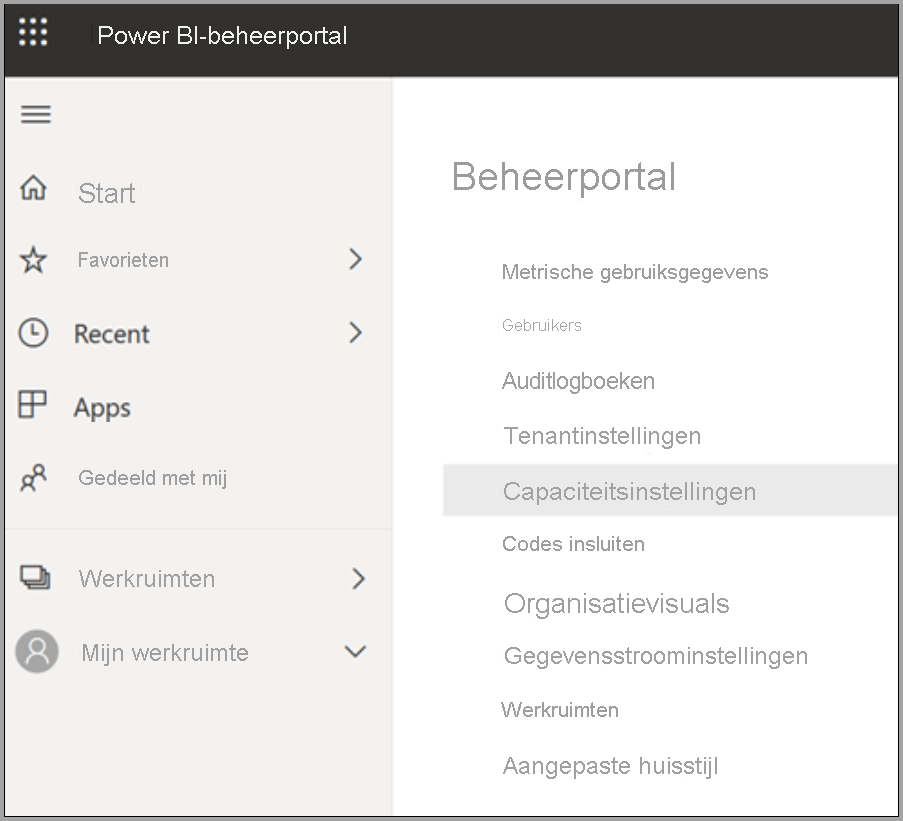
Task: Open Auditlogboeken
Action: pos(578,381)
